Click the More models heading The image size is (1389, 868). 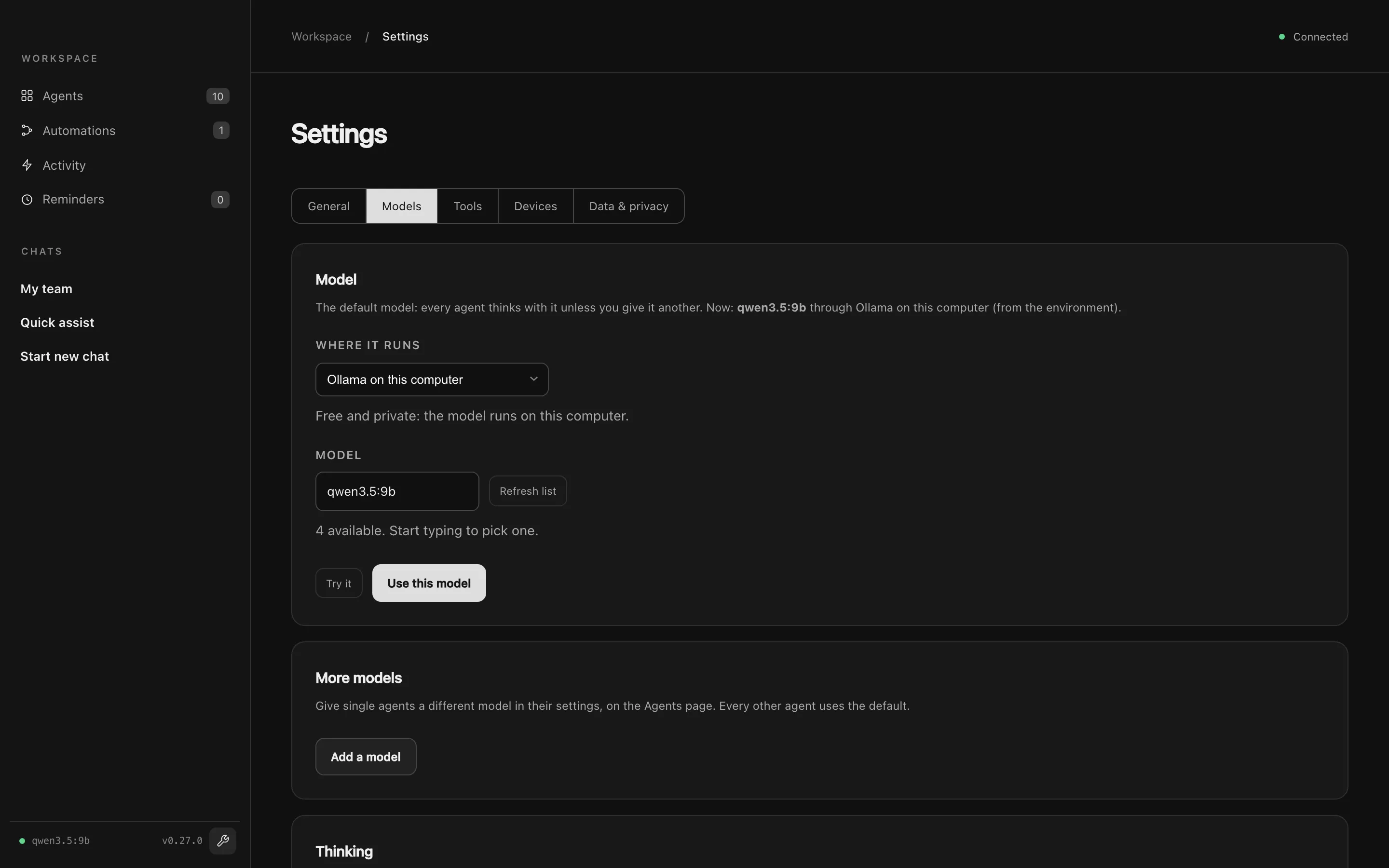tap(359, 678)
